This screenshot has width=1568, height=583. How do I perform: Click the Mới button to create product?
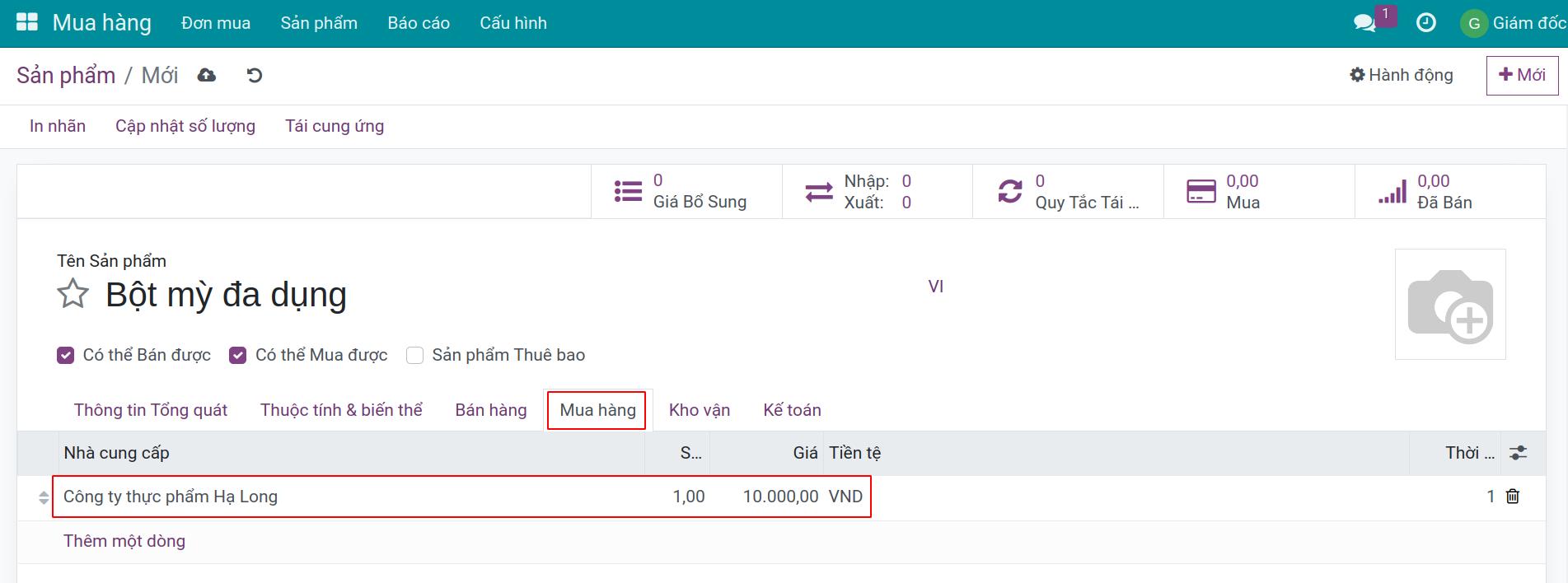[x=1522, y=75]
